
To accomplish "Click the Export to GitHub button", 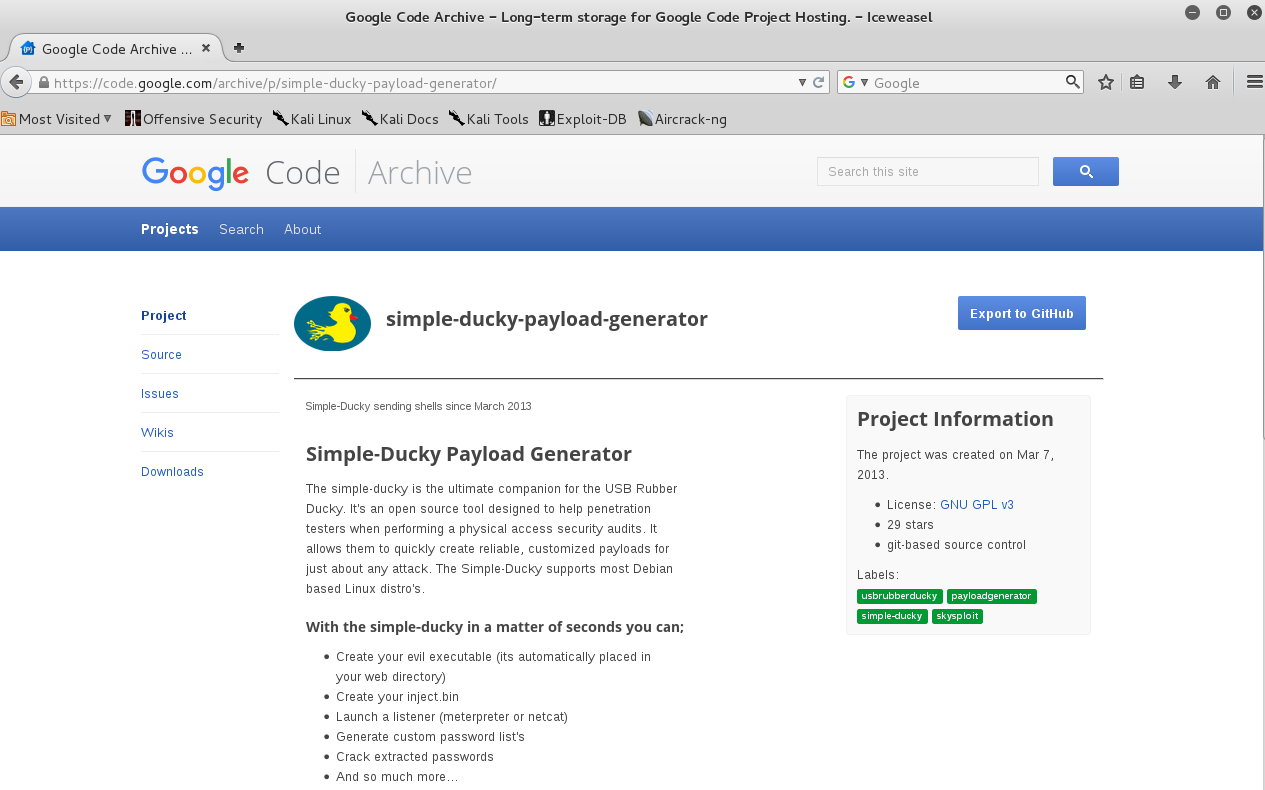I will 1021,313.
